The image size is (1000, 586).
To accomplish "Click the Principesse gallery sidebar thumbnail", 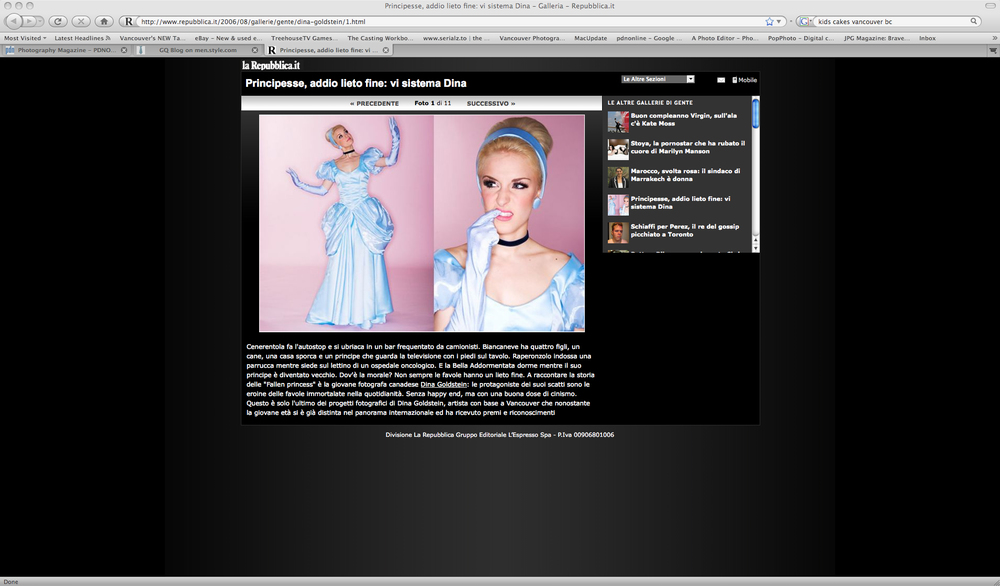I will click(618, 205).
